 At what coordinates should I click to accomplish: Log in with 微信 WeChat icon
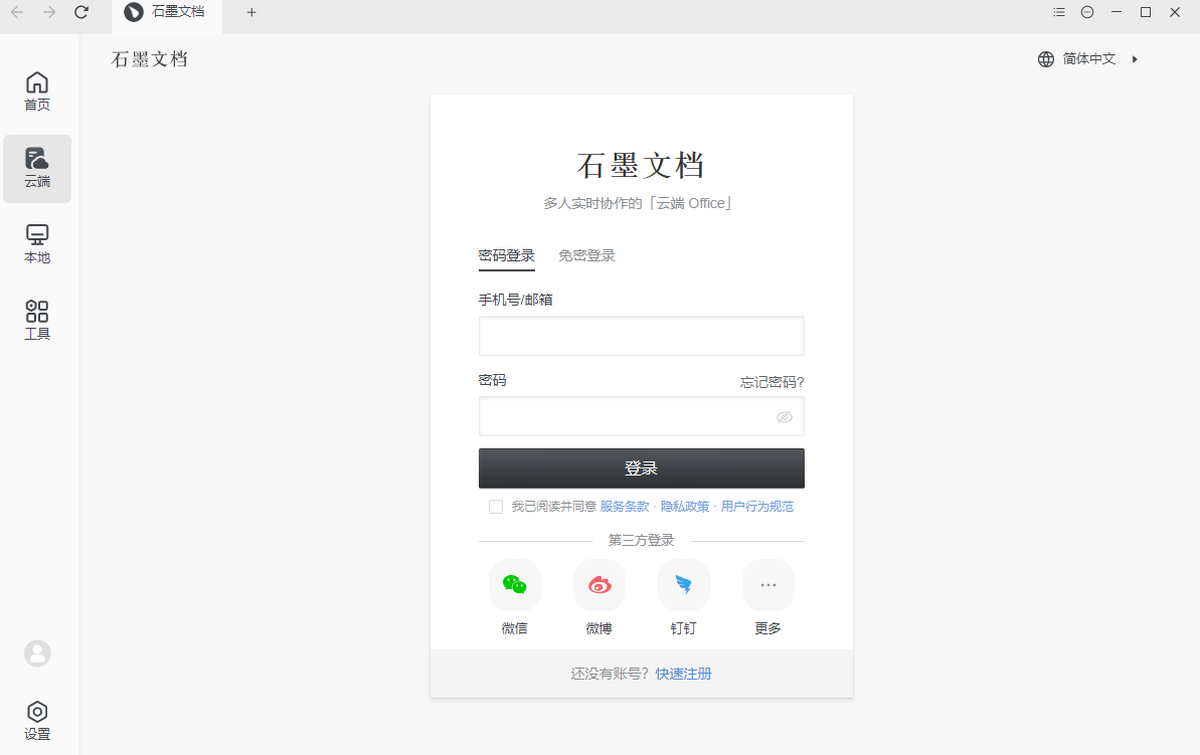tap(515, 585)
